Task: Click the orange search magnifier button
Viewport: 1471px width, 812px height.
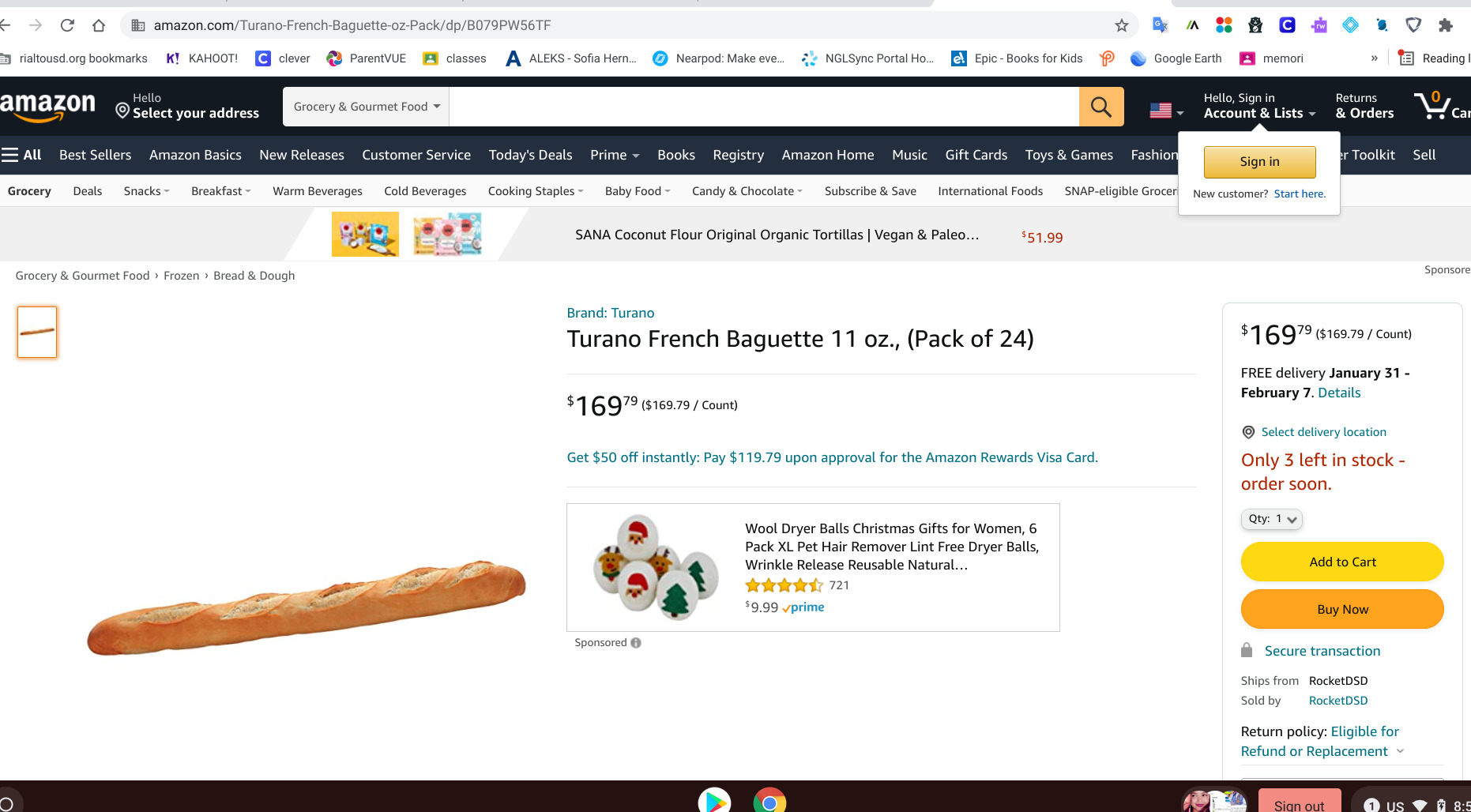Action: 1100,107
